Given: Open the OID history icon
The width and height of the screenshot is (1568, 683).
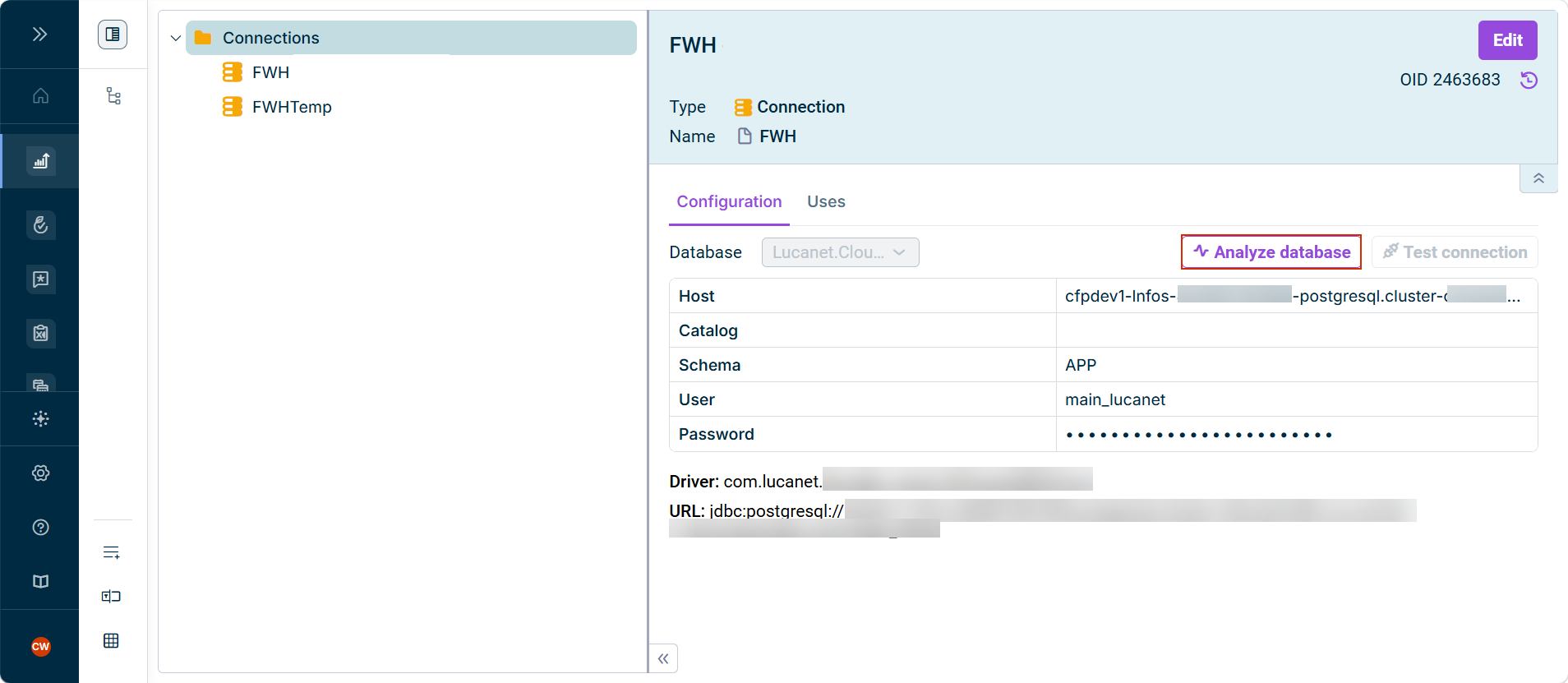Looking at the screenshot, I should pos(1529,80).
